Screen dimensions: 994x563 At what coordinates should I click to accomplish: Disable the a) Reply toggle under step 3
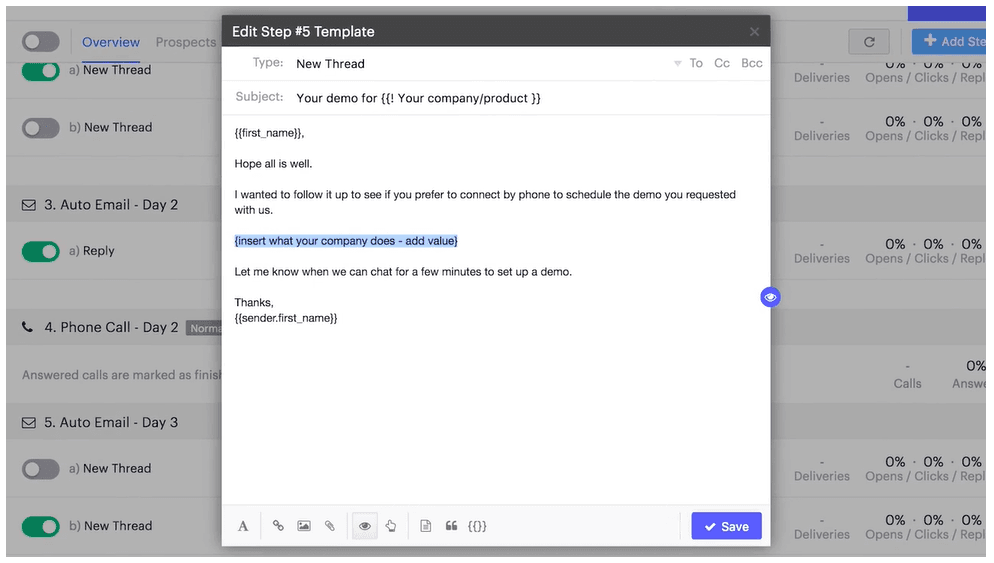click(41, 251)
